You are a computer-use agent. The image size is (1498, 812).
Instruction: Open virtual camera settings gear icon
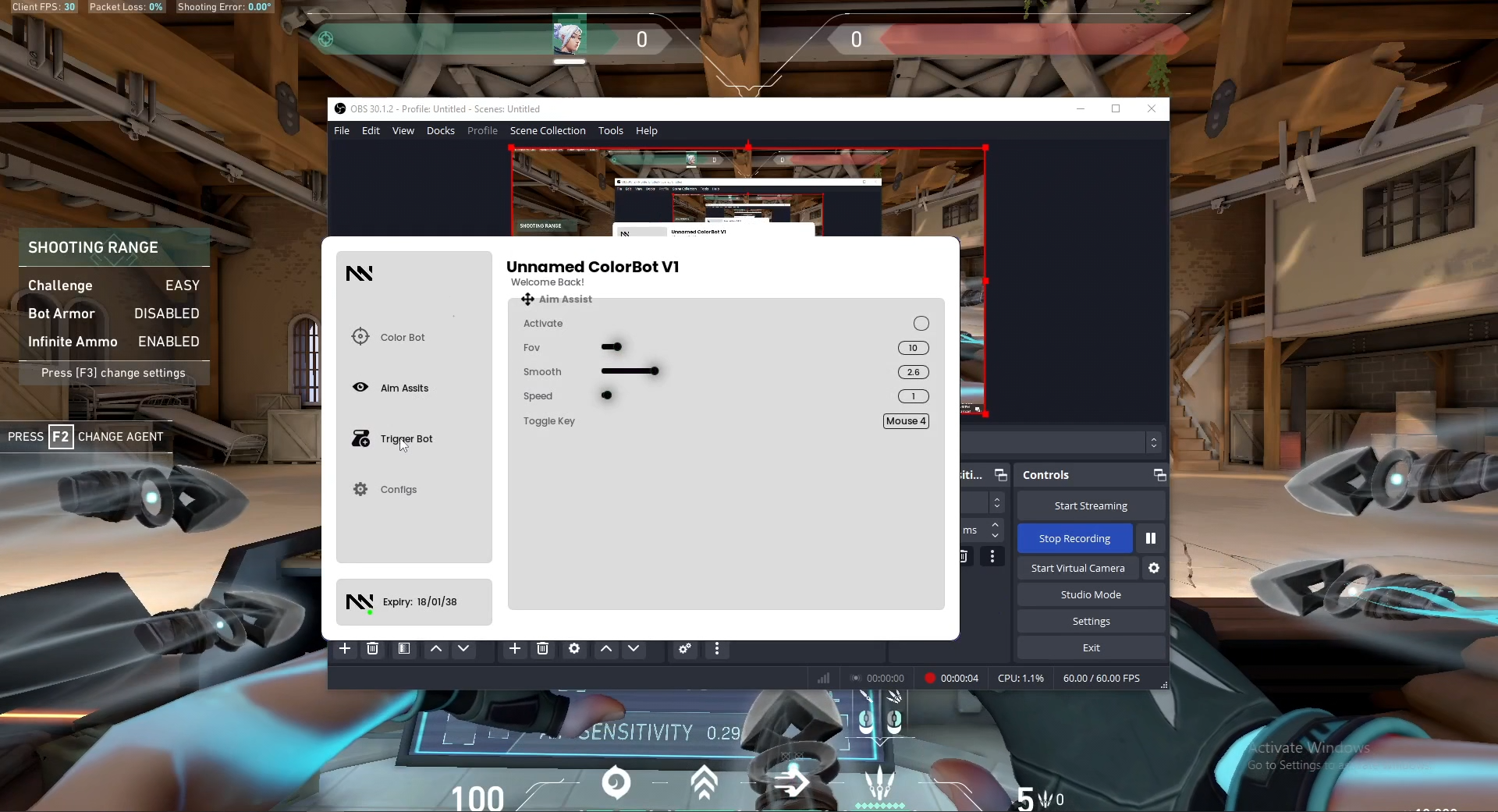(x=1154, y=568)
